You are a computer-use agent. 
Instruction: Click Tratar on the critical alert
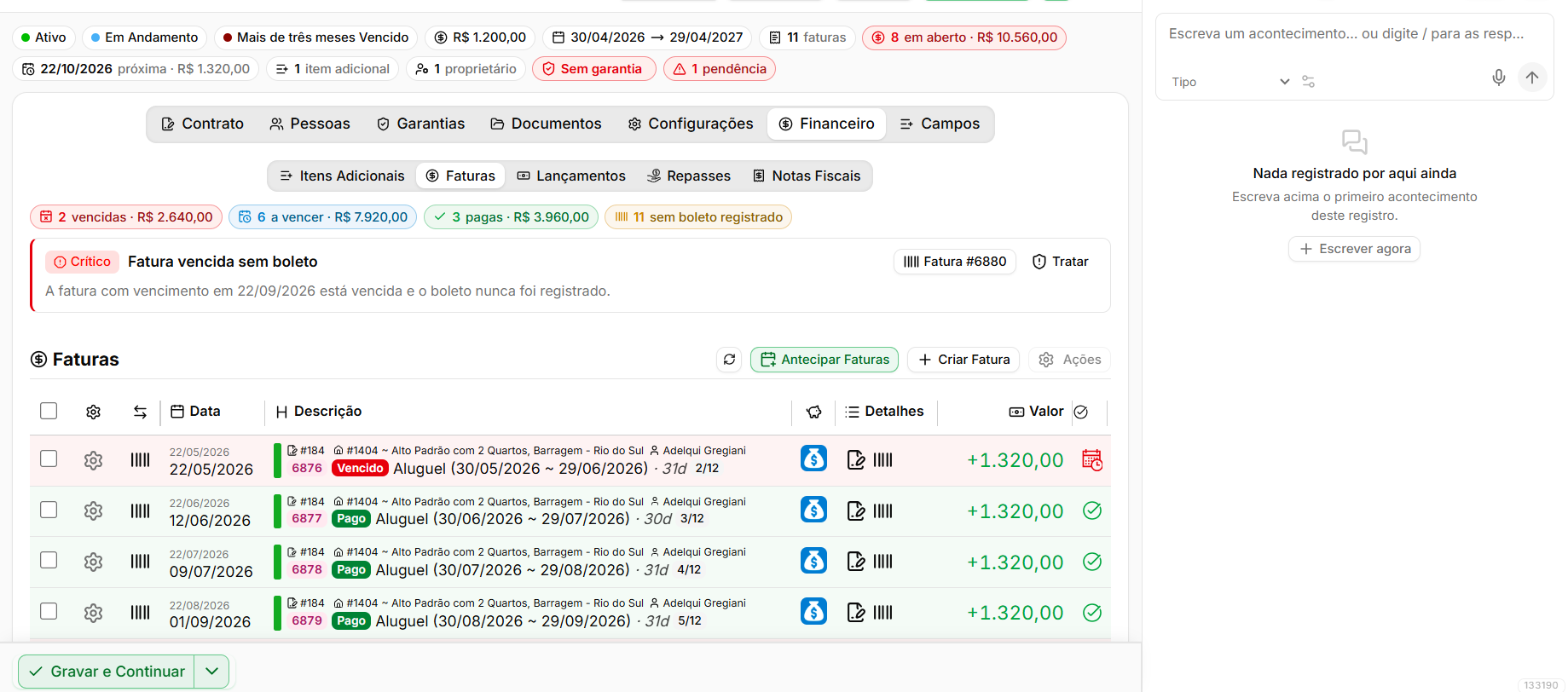pyautogui.click(x=1061, y=262)
